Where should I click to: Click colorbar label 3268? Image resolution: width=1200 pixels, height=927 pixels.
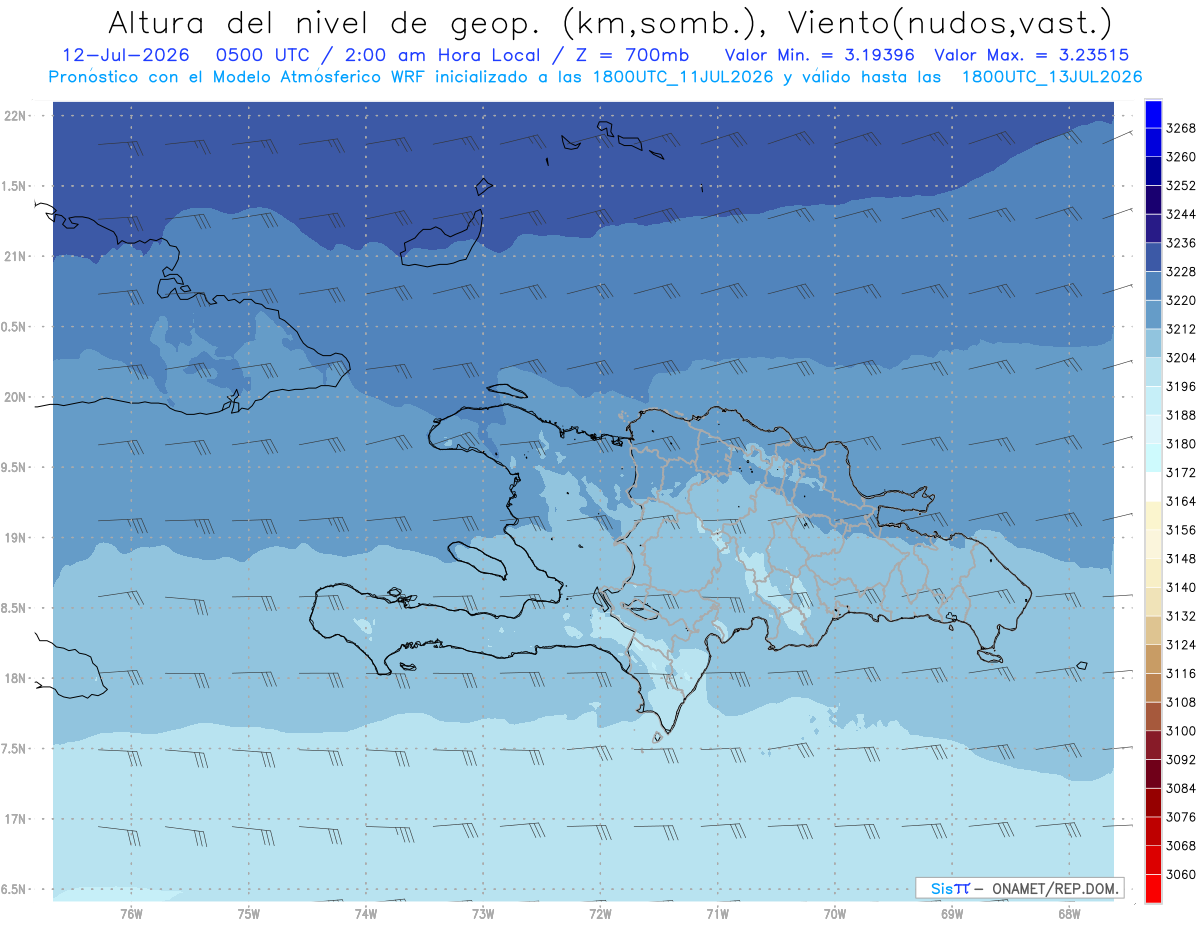1181,128
